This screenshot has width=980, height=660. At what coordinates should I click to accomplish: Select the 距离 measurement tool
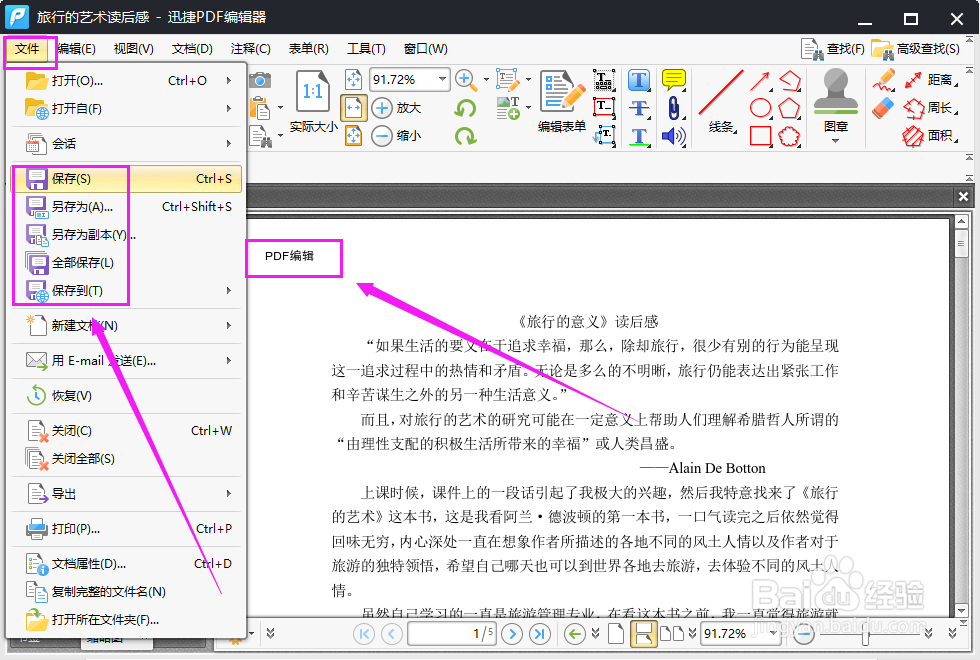click(931, 80)
